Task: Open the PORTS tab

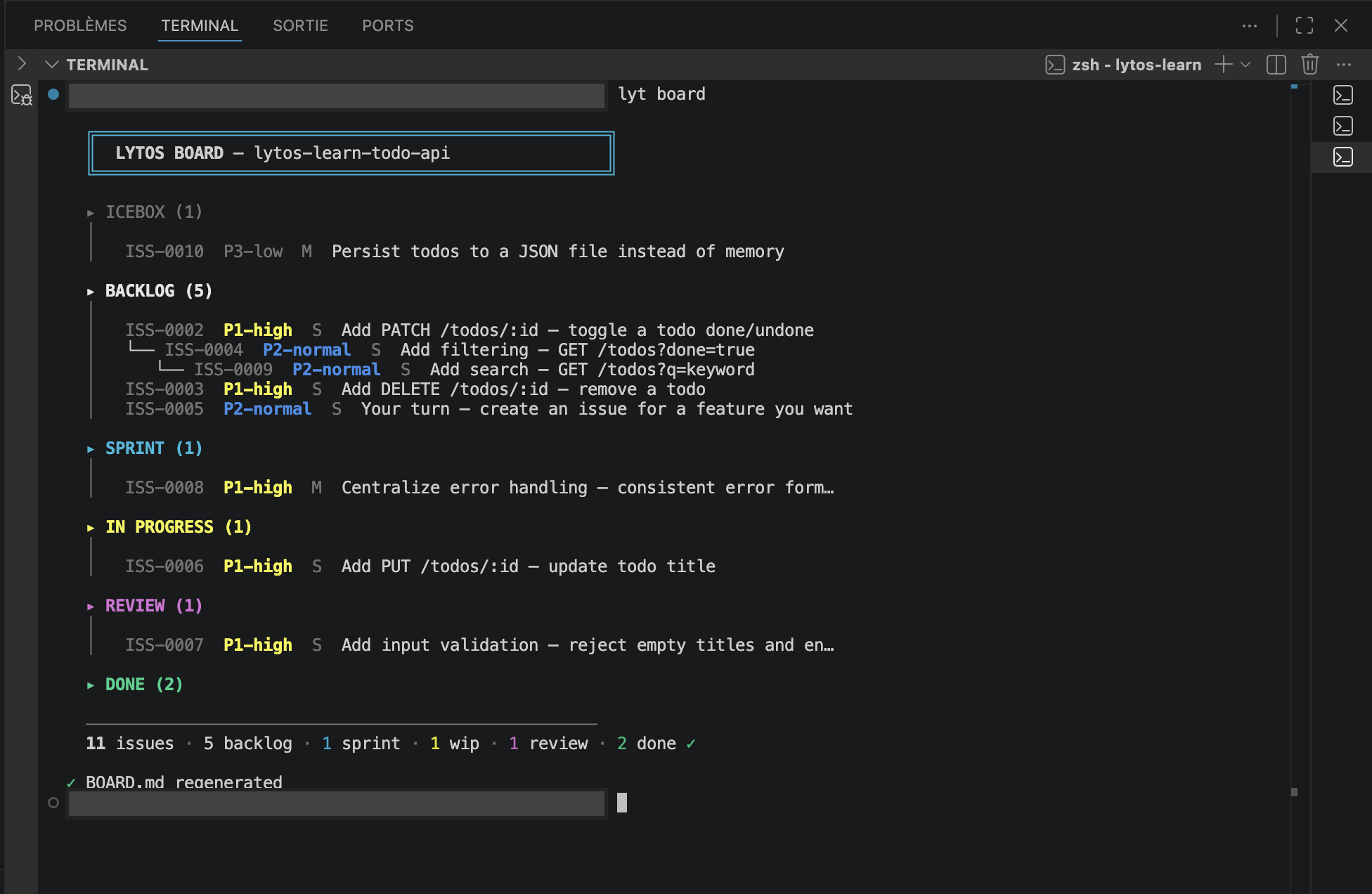Action: click(x=387, y=25)
